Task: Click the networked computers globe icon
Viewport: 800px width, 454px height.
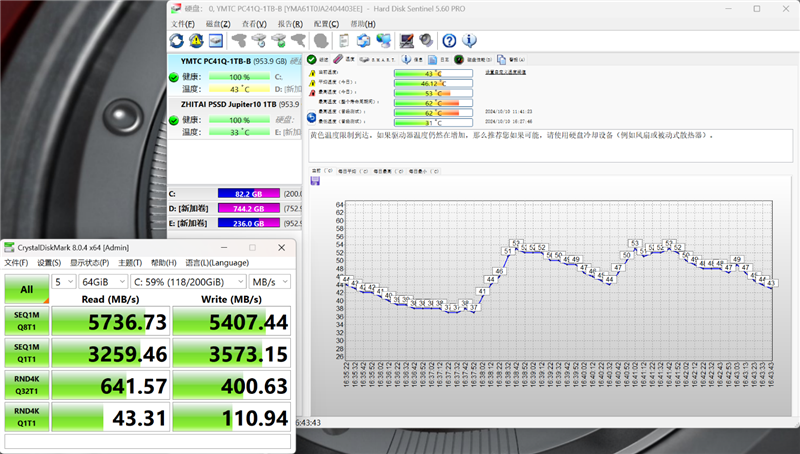Action: (x=383, y=41)
